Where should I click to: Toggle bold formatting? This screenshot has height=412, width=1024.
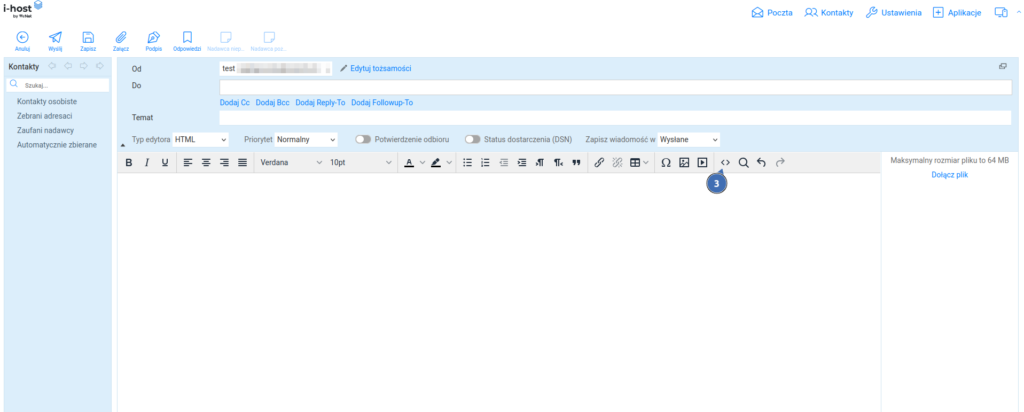[129, 162]
